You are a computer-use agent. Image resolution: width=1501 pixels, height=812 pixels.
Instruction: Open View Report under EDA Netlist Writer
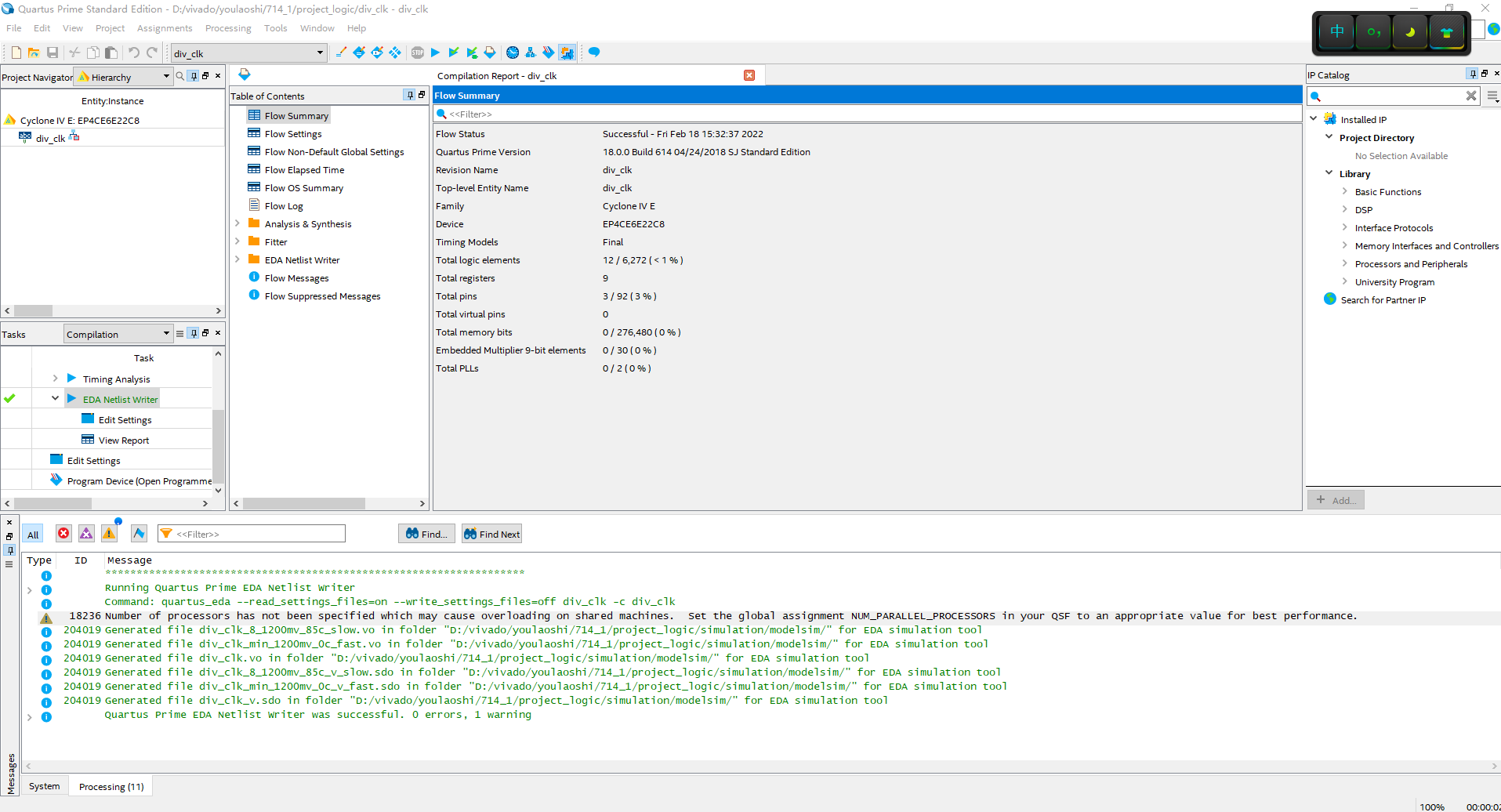[x=124, y=440]
